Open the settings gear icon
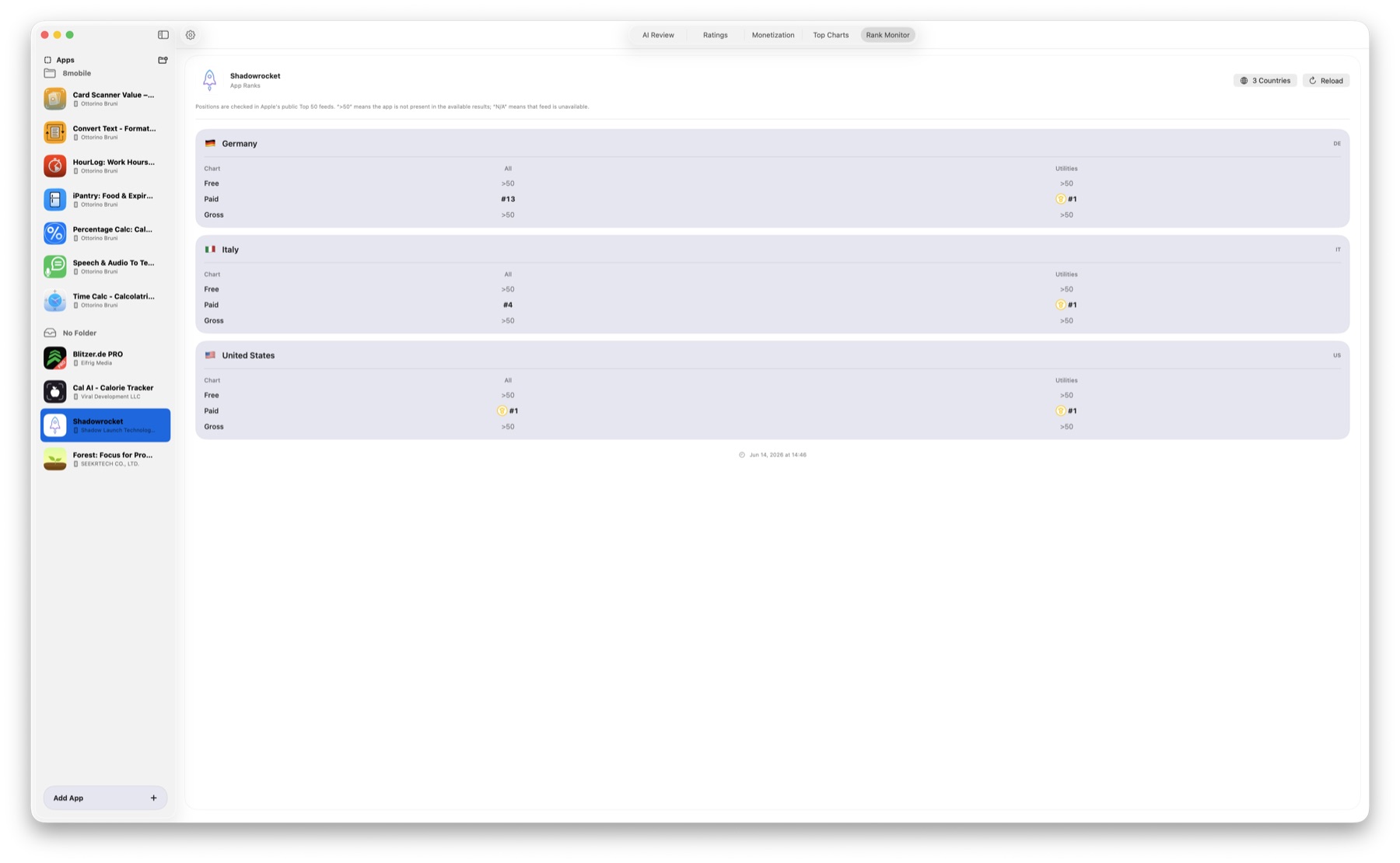The image size is (1400, 863). click(191, 35)
